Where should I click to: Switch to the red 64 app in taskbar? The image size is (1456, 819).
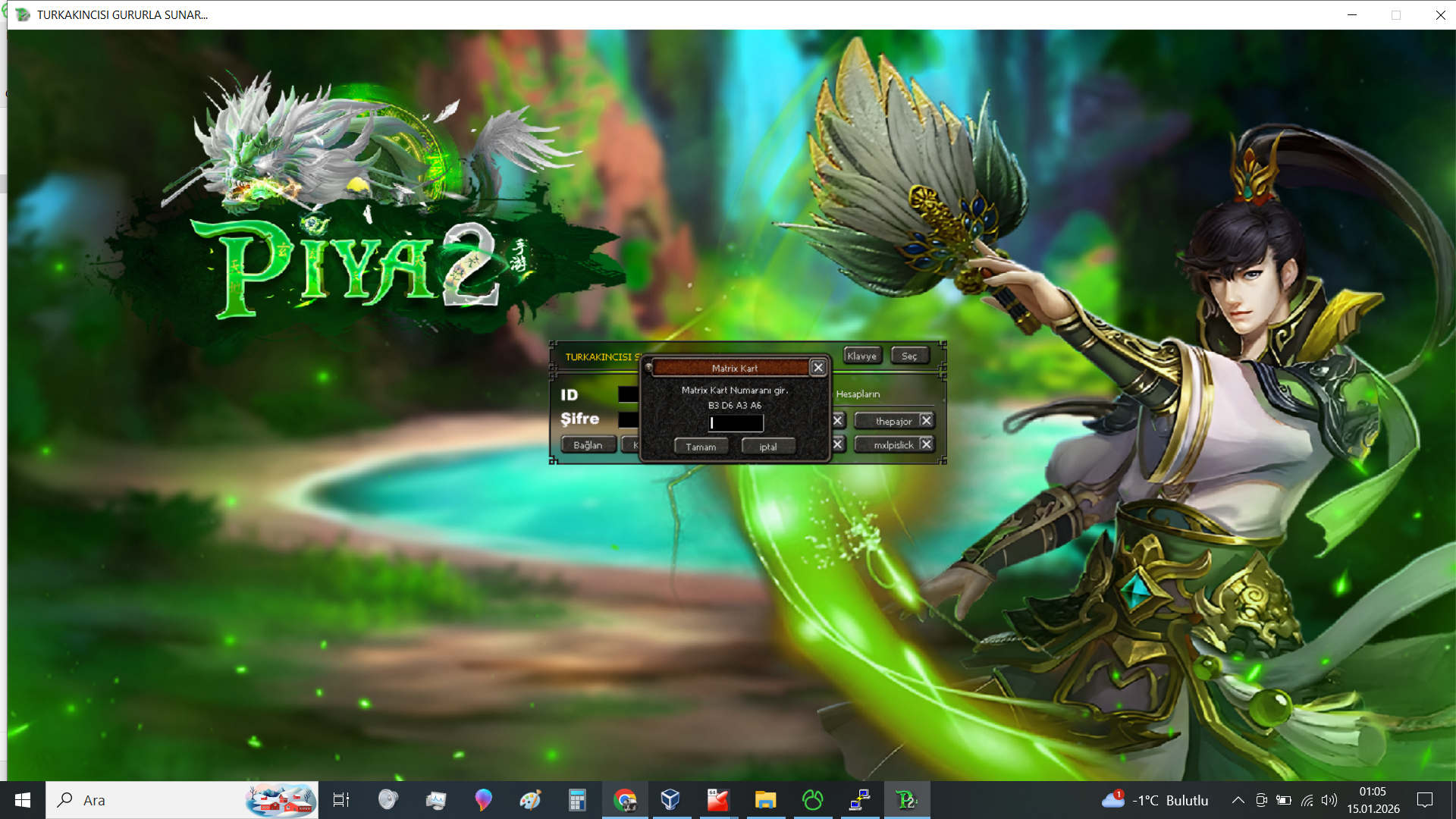(717, 800)
